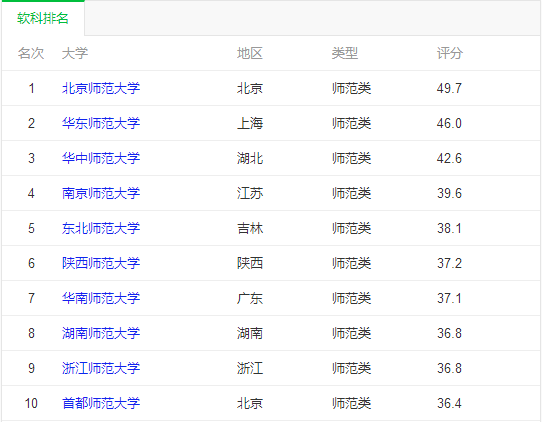Click the 师范类 type in 华南师范大学 row

coord(352,298)
